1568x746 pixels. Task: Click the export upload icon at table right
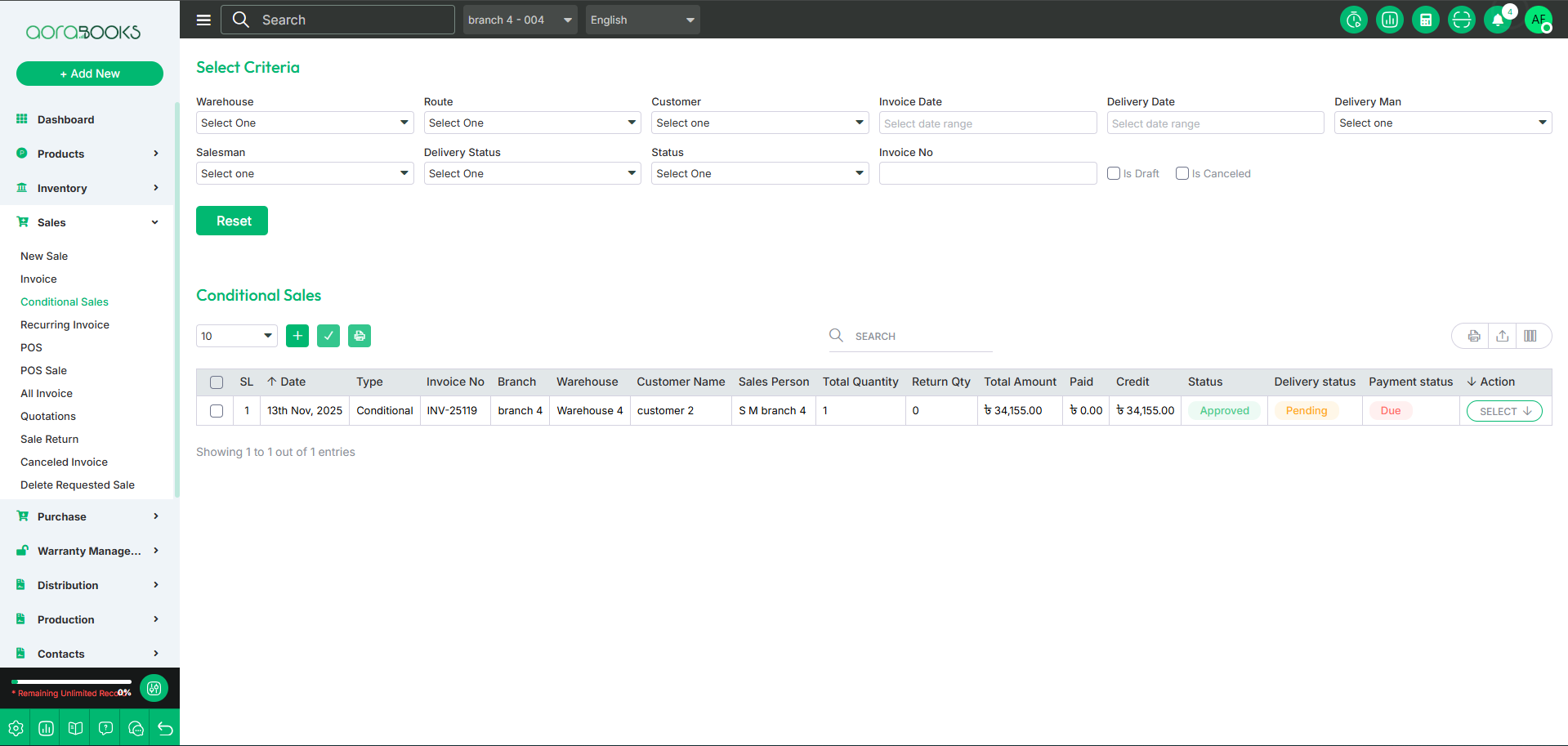tap(1502, 336)
